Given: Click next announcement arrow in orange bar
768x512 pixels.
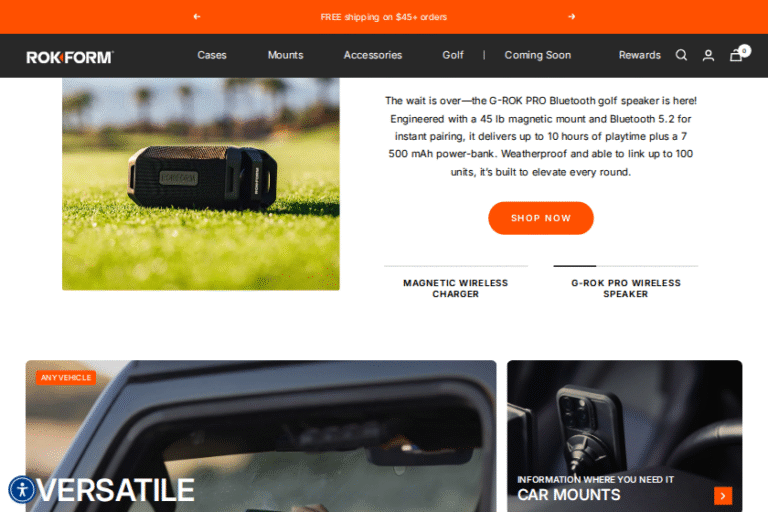Looking at the screenshot, I should pos(571,17).
